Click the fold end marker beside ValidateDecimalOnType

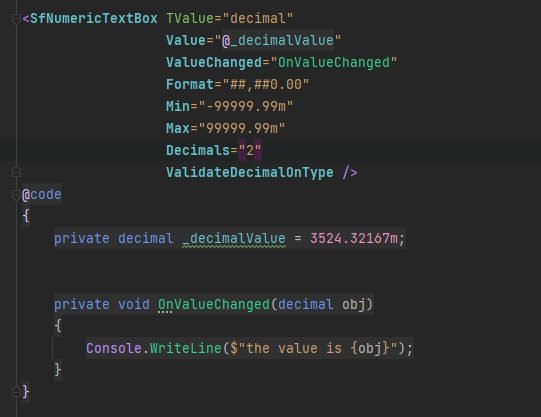coord(16,172)
